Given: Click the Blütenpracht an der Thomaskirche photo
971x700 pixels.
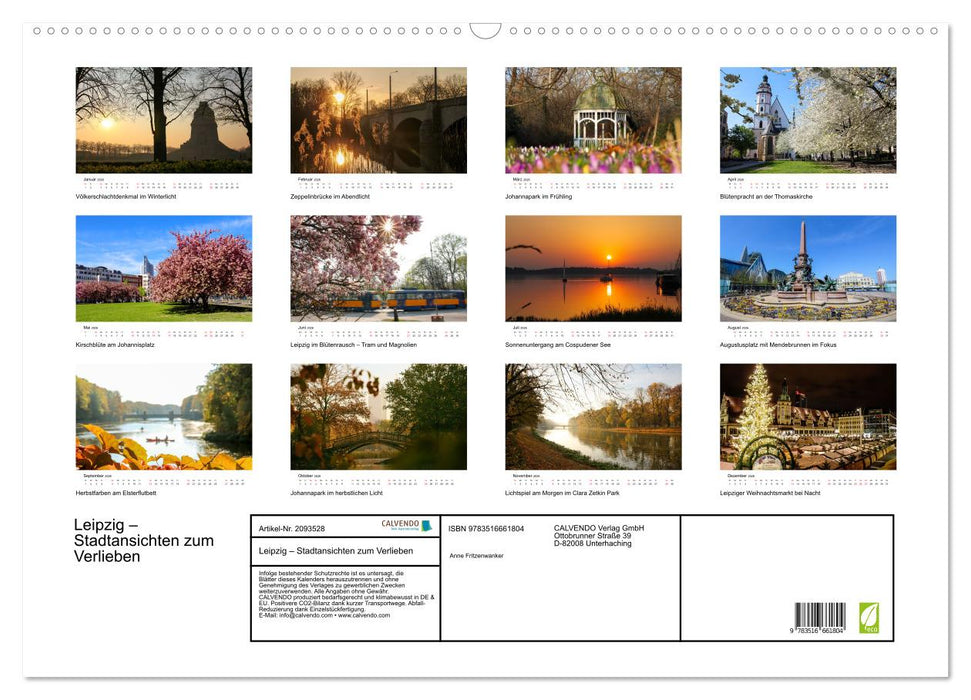Looking at the screenshot, I should click(807, 120).
